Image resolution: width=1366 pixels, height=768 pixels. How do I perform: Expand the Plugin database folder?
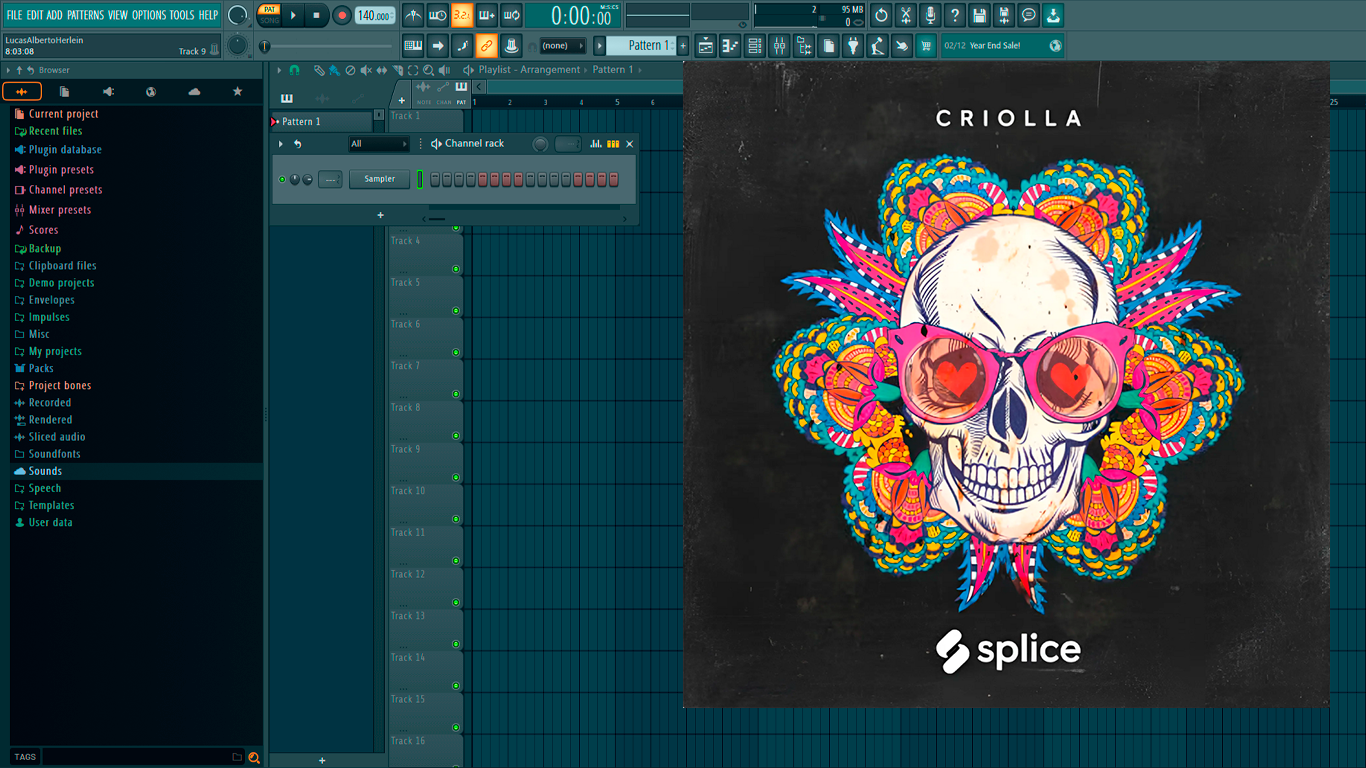tap(65, 150)
